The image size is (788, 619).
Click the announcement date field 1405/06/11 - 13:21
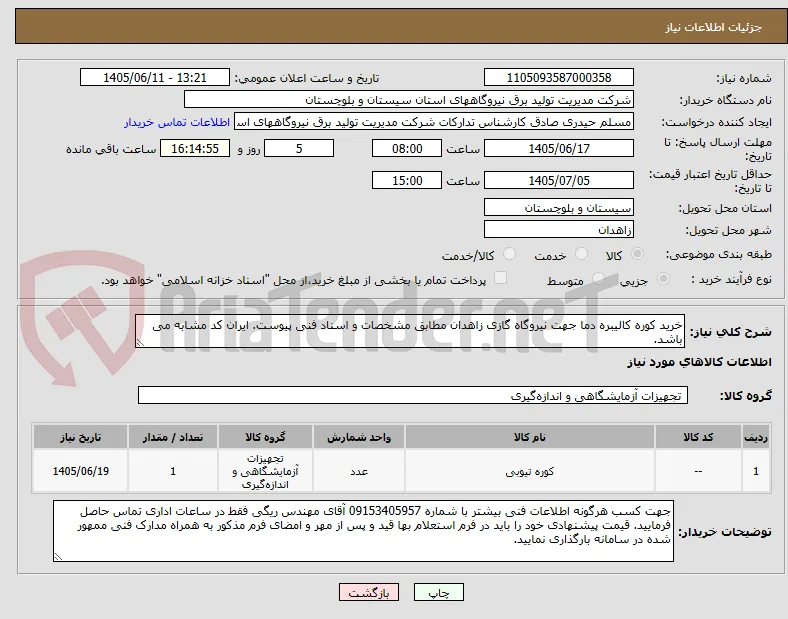(x=155, y=77)
